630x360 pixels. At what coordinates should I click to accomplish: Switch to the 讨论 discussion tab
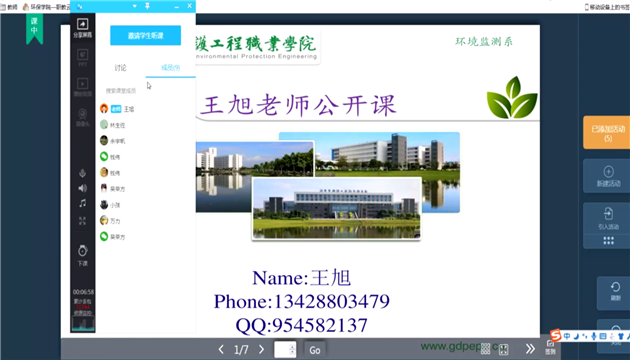[120, 68]
